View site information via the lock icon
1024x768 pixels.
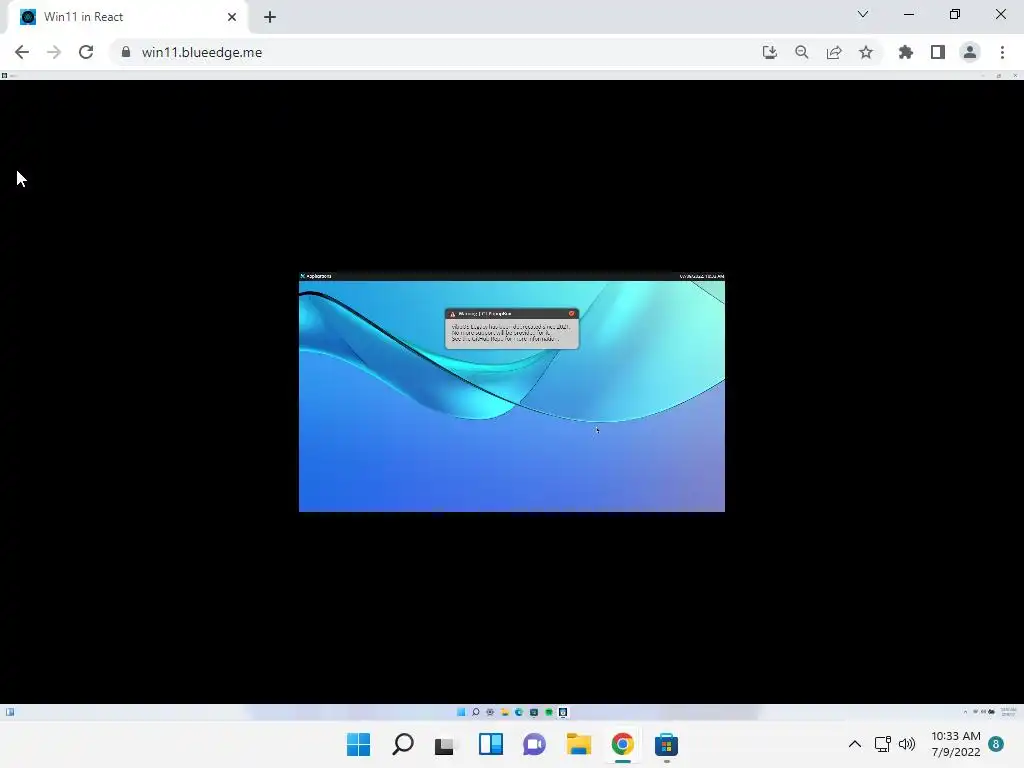pyautogui.click(x=126, y=52)
